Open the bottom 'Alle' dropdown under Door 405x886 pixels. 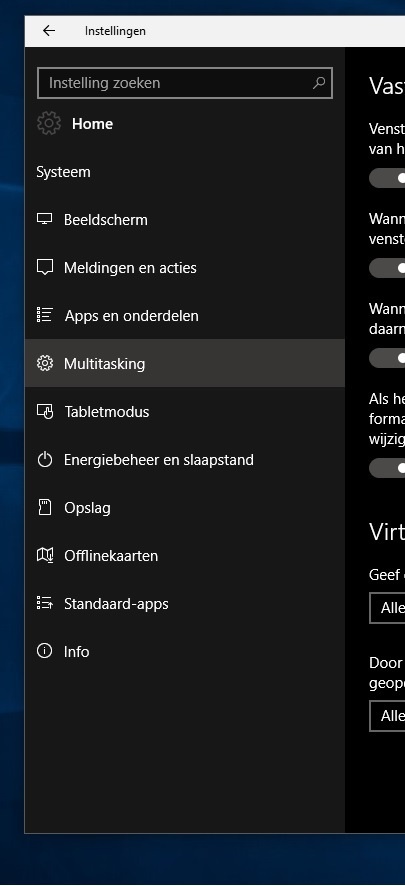pos(387,716)
